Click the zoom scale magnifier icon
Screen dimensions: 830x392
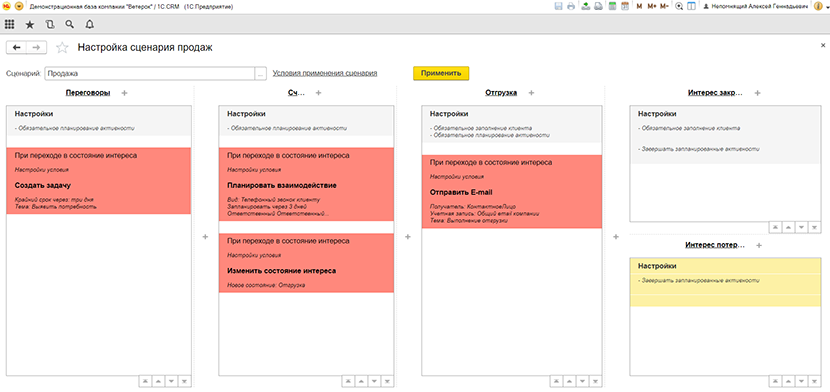tap(679, 6)
